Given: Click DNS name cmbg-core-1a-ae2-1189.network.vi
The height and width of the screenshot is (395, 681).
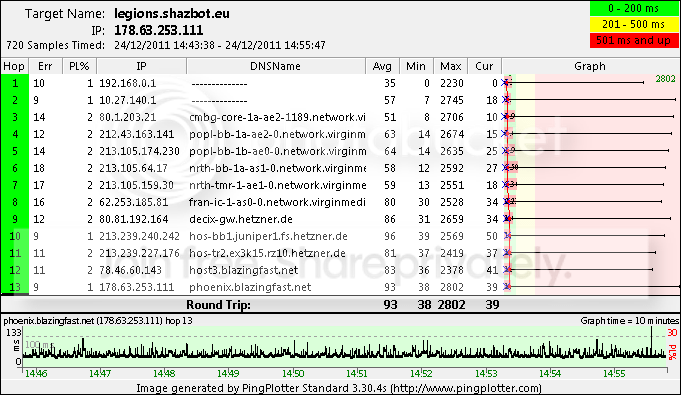Looking at the screenshot, I should click(x=277, y=117).
